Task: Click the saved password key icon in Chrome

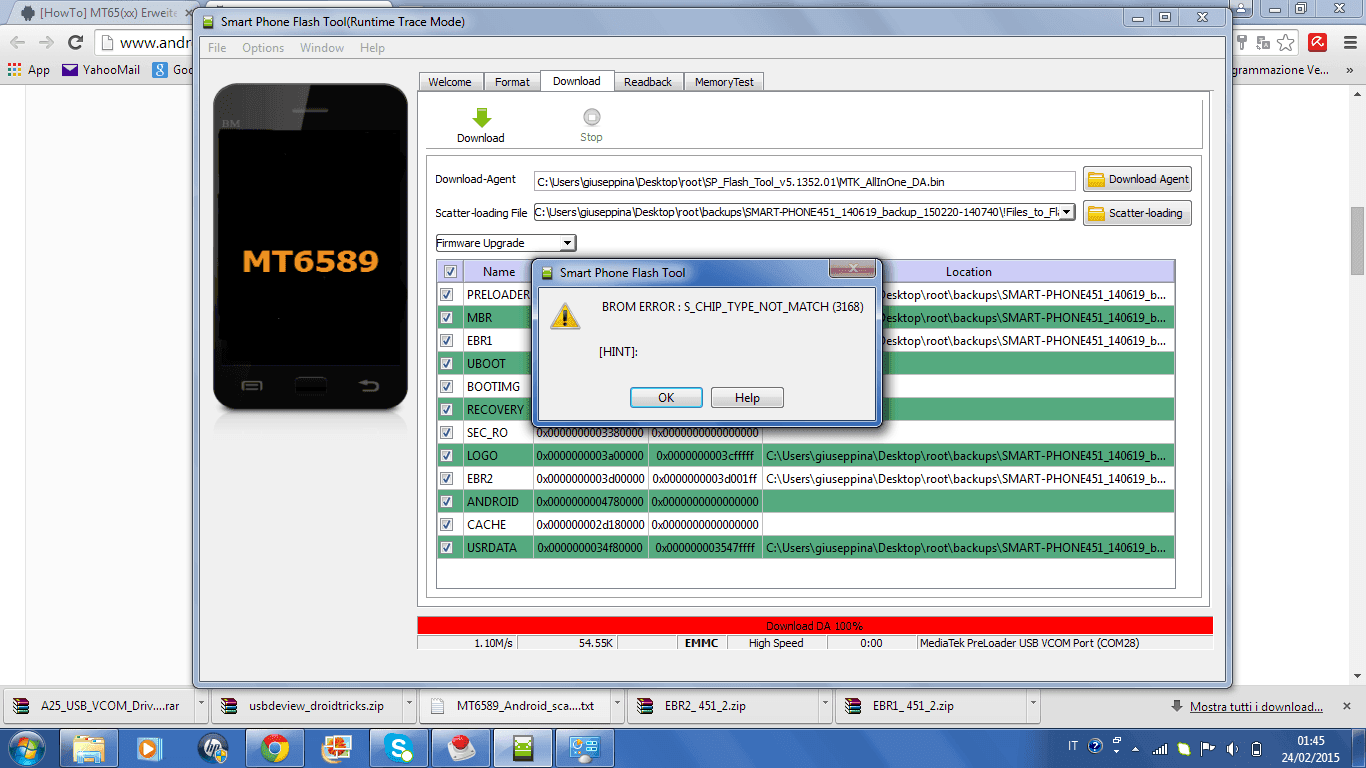Action: pos(1242,42)
